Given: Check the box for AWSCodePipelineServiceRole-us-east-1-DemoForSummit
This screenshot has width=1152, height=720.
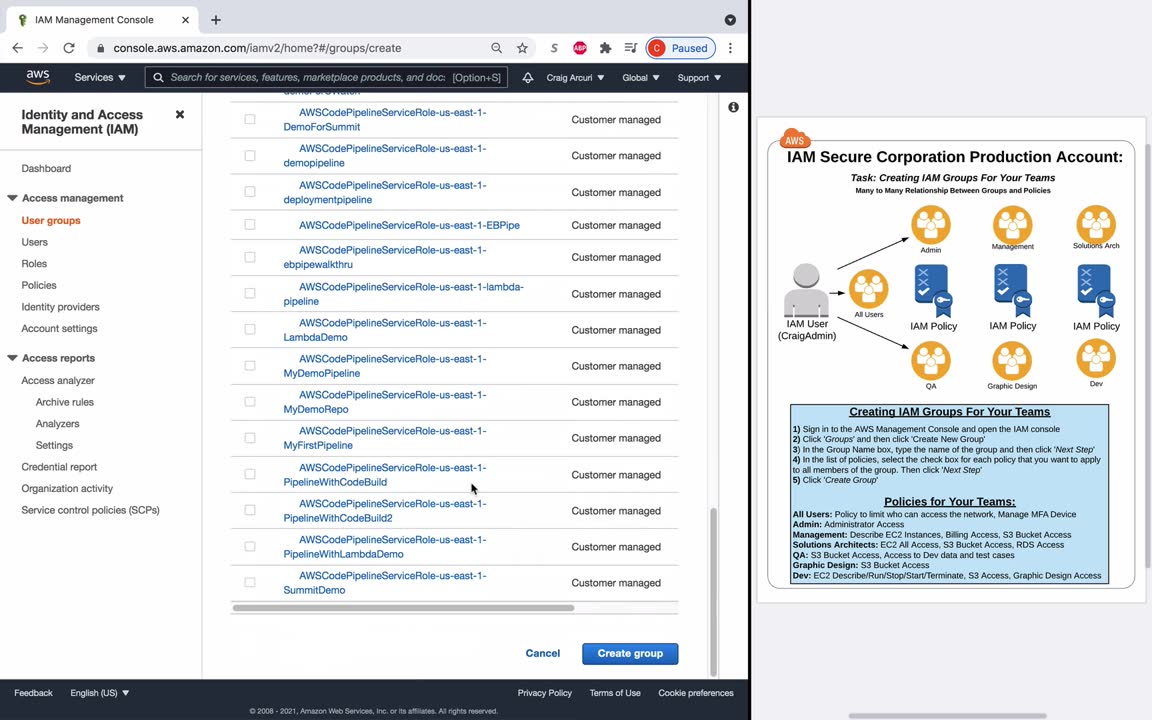Looking at the screenshot, I should pyautogui.click(x=250, y=119).
